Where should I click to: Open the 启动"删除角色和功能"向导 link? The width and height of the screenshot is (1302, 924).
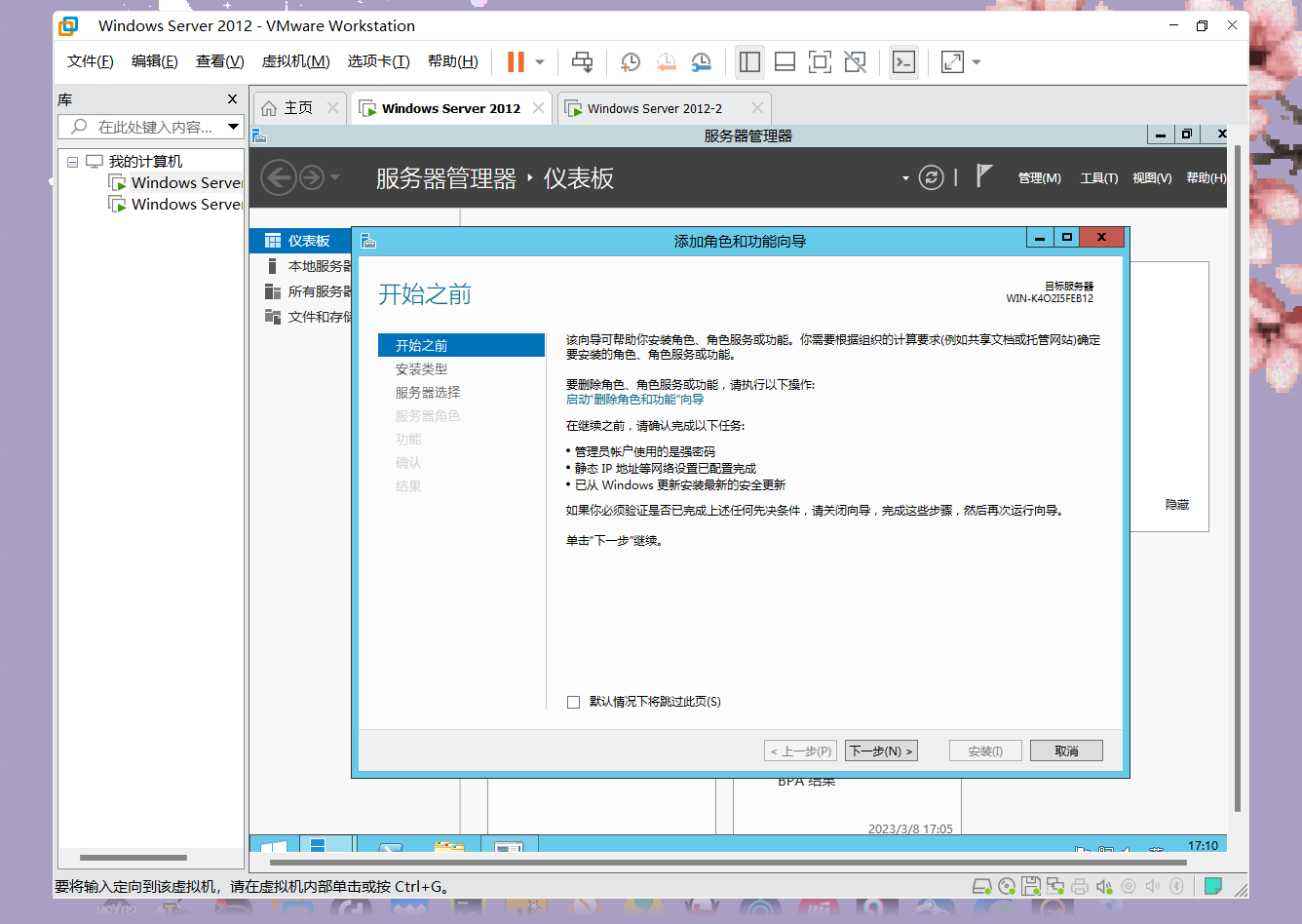(634, 400)
